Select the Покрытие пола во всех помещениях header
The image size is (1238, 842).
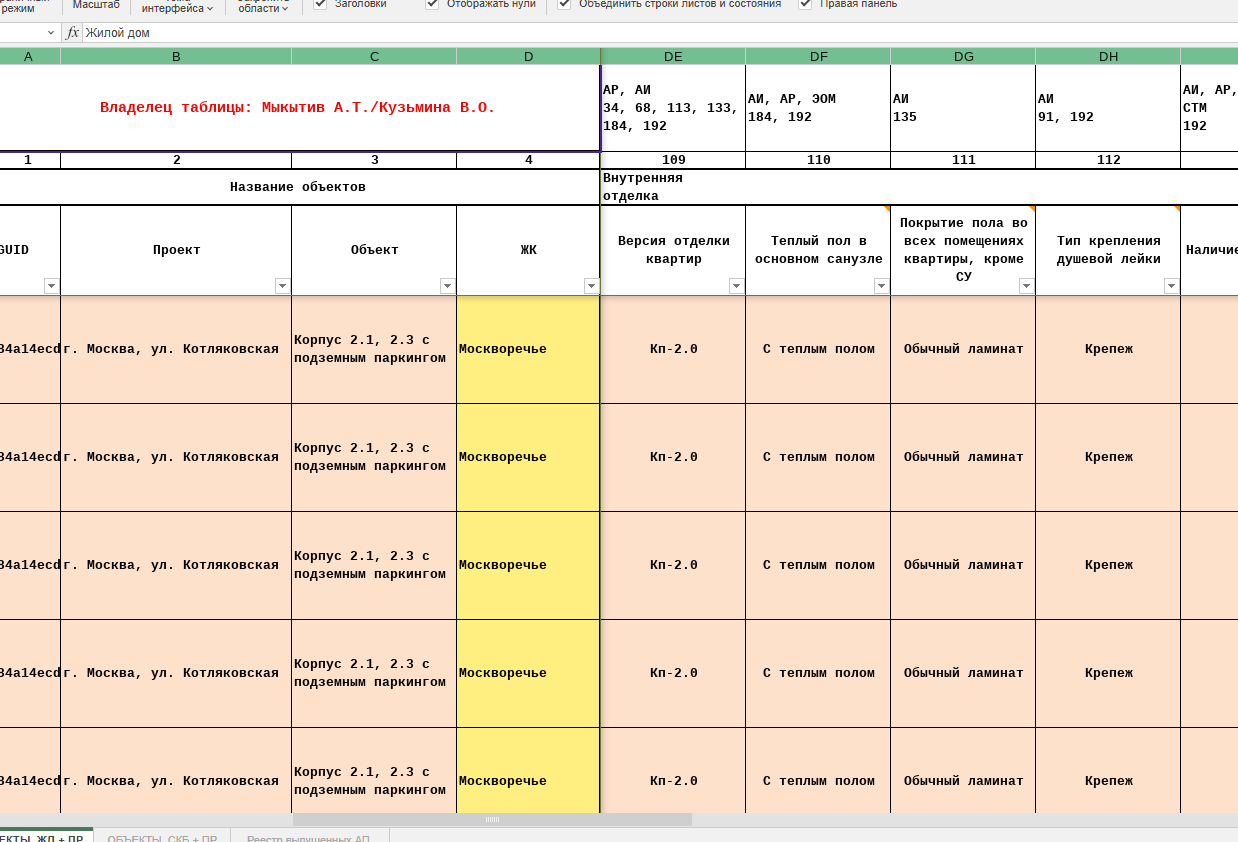pos(963,250)
